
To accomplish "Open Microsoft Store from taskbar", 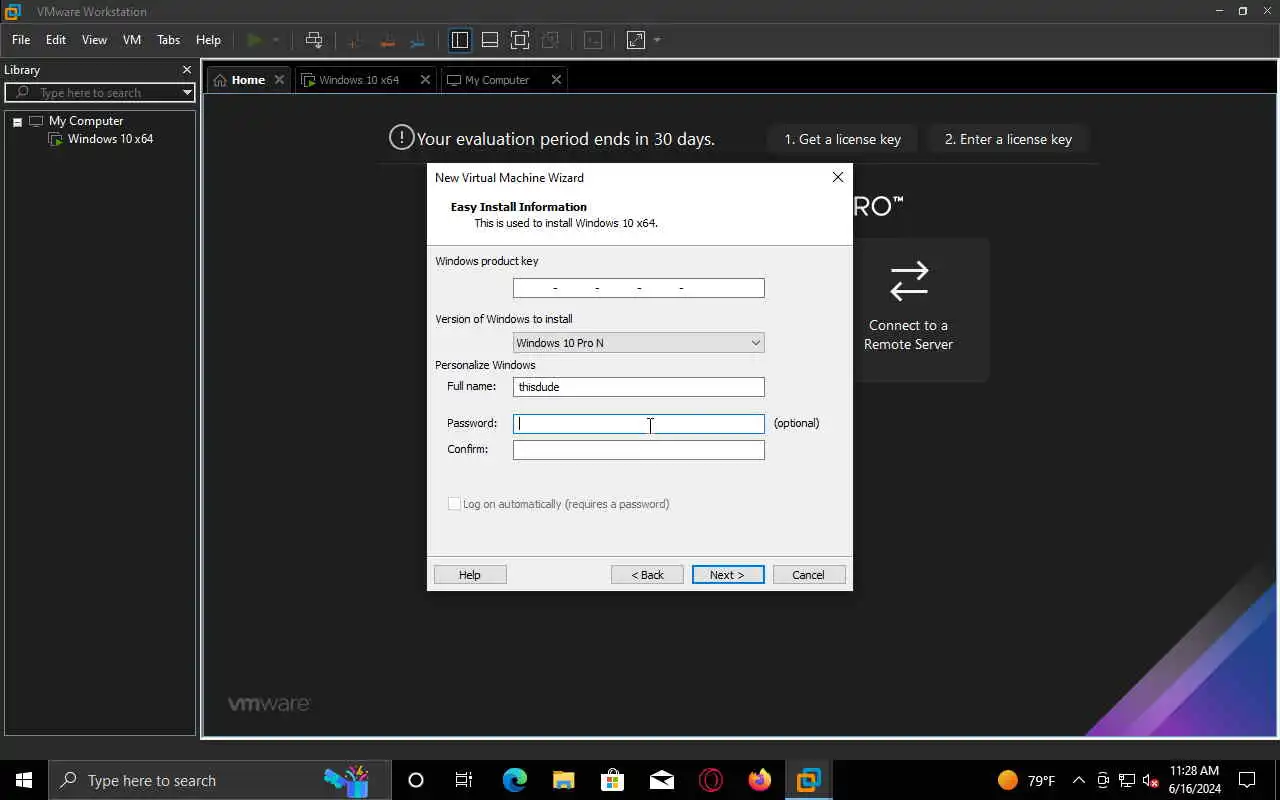I will (x=612, y=780).
